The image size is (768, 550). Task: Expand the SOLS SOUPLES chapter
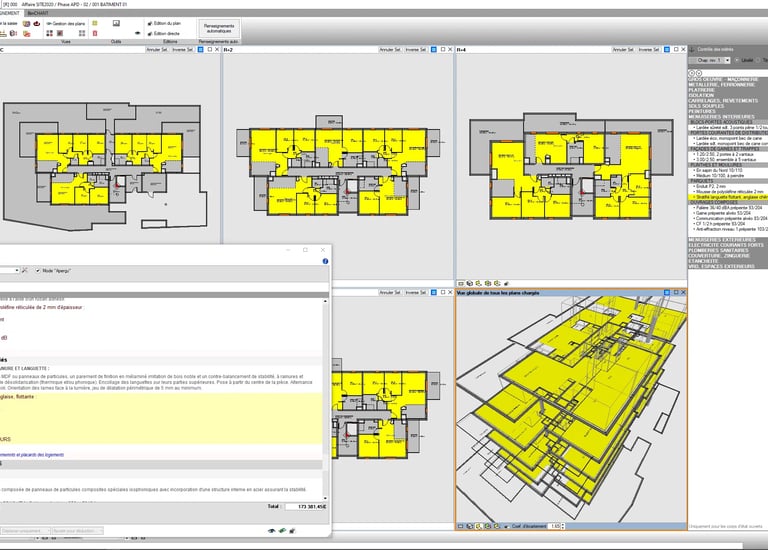point(728,106)
